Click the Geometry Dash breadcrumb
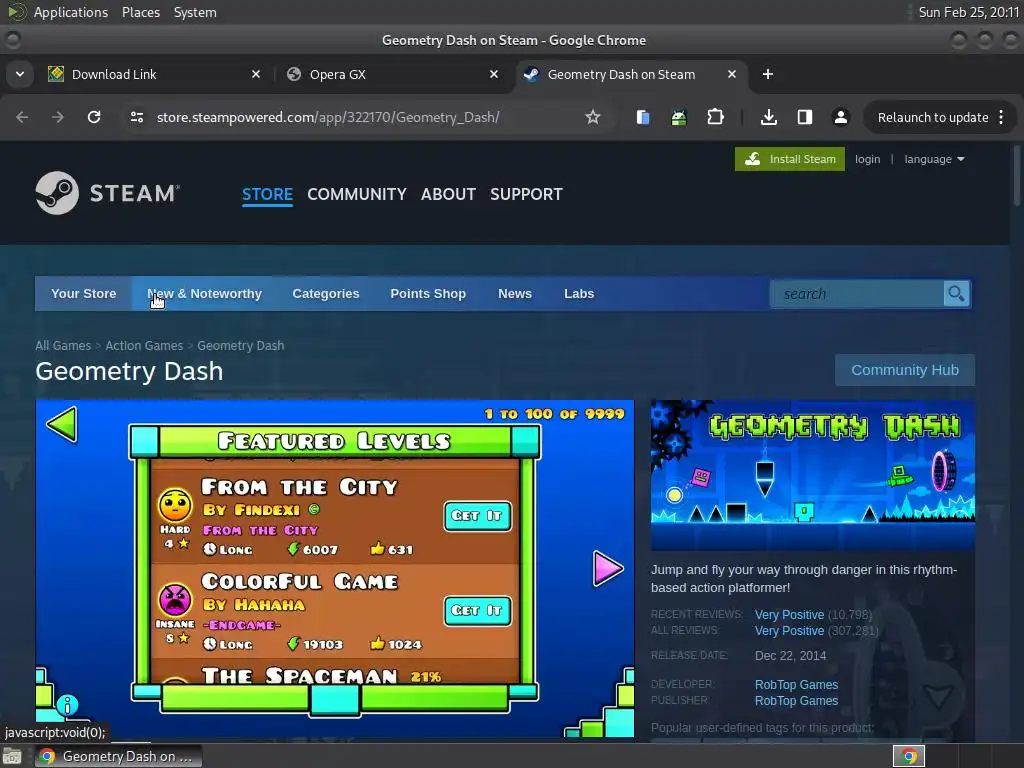This screenshot has height=768, width=1024. (x=240, y=345)
